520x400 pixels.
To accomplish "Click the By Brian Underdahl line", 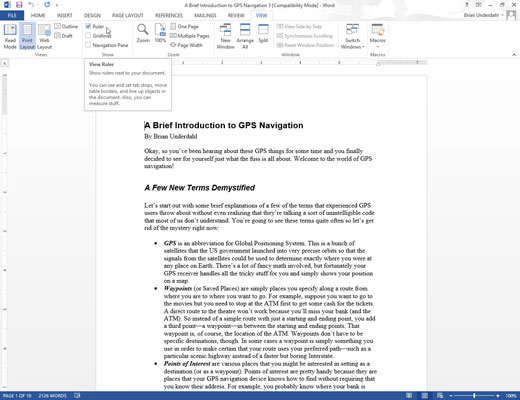I will pos(171,136).
